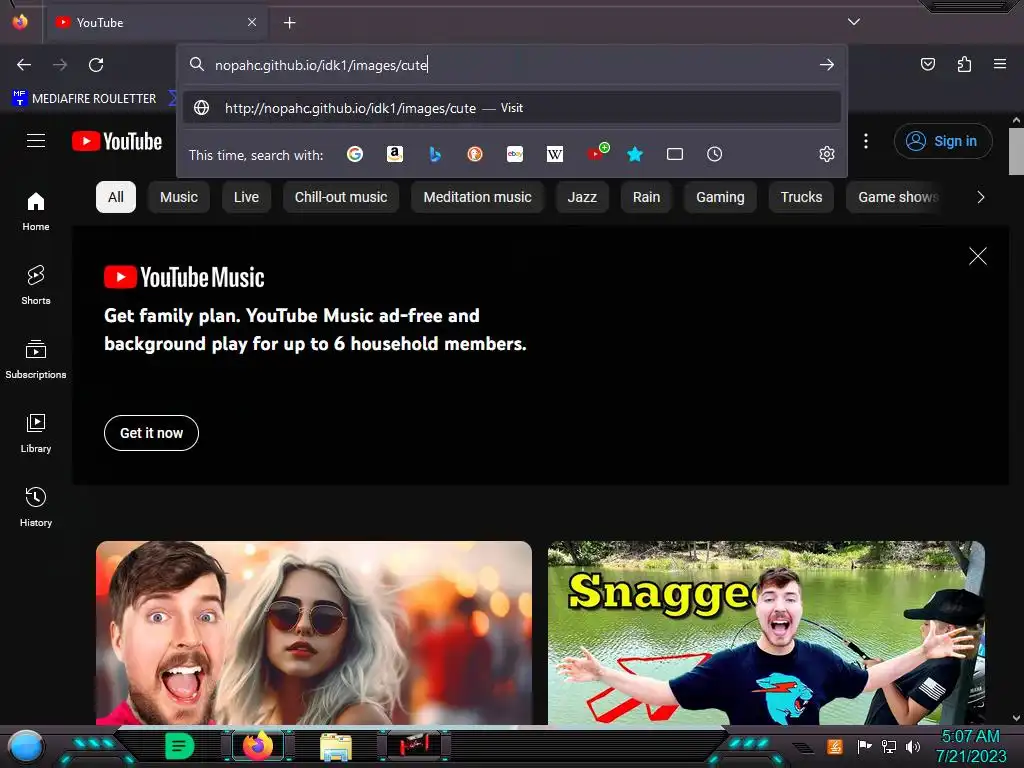
Task: Add the YouTube search engine icon
Action: [x=597, y=152]
